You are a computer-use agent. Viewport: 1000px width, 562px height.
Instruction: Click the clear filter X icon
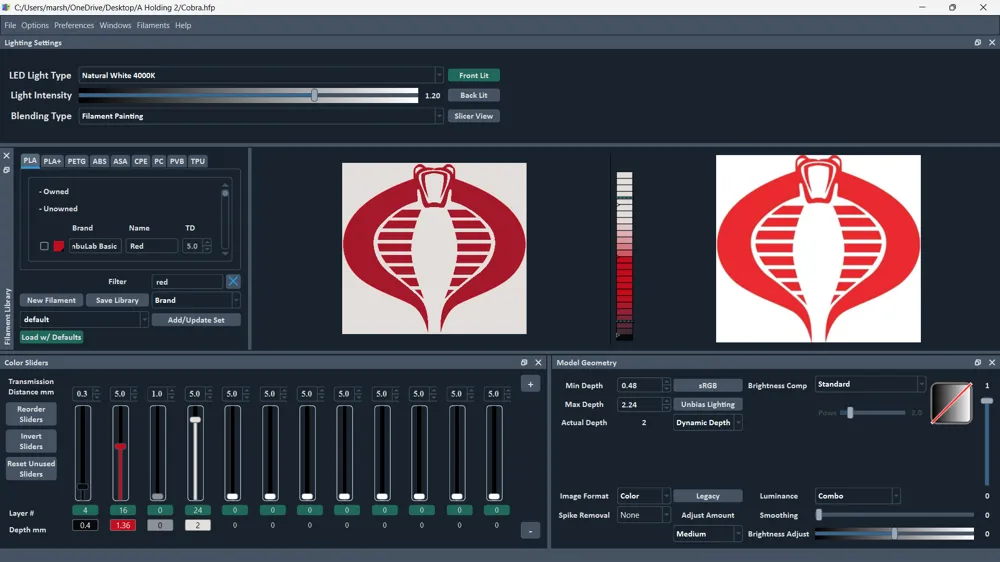tap(233, 281)
